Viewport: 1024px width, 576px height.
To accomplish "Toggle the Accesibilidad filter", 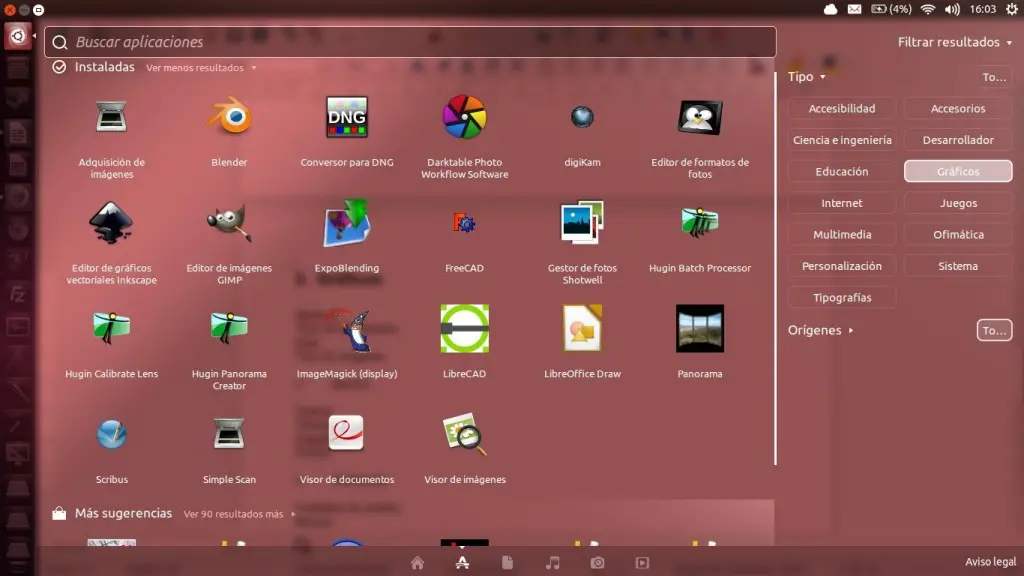I will pos(842,108).
